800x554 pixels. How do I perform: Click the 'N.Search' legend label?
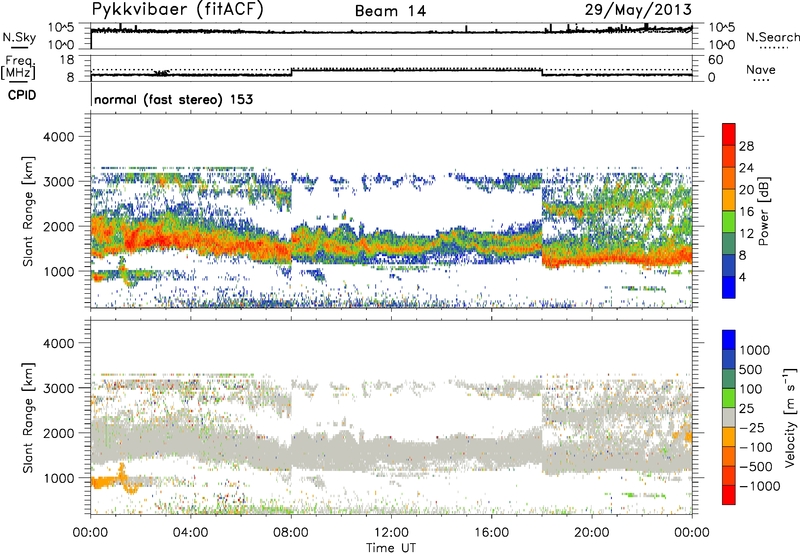point(772,37)
